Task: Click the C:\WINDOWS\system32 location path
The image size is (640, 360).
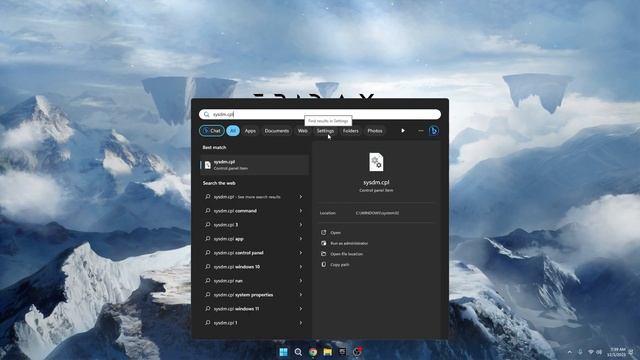Action: click(x=377, y=213)
